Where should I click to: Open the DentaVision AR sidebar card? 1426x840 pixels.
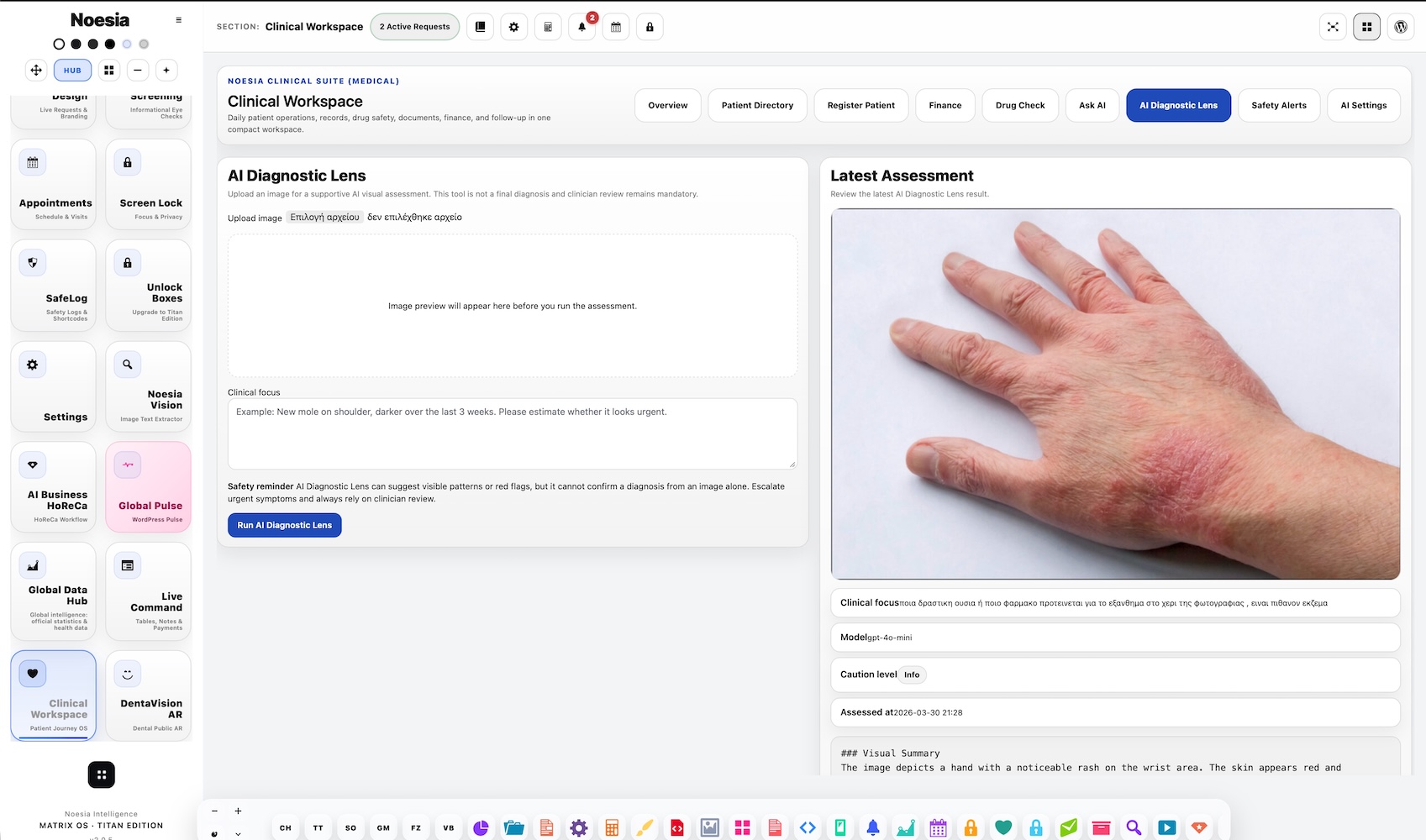click(x=148, y=696)
